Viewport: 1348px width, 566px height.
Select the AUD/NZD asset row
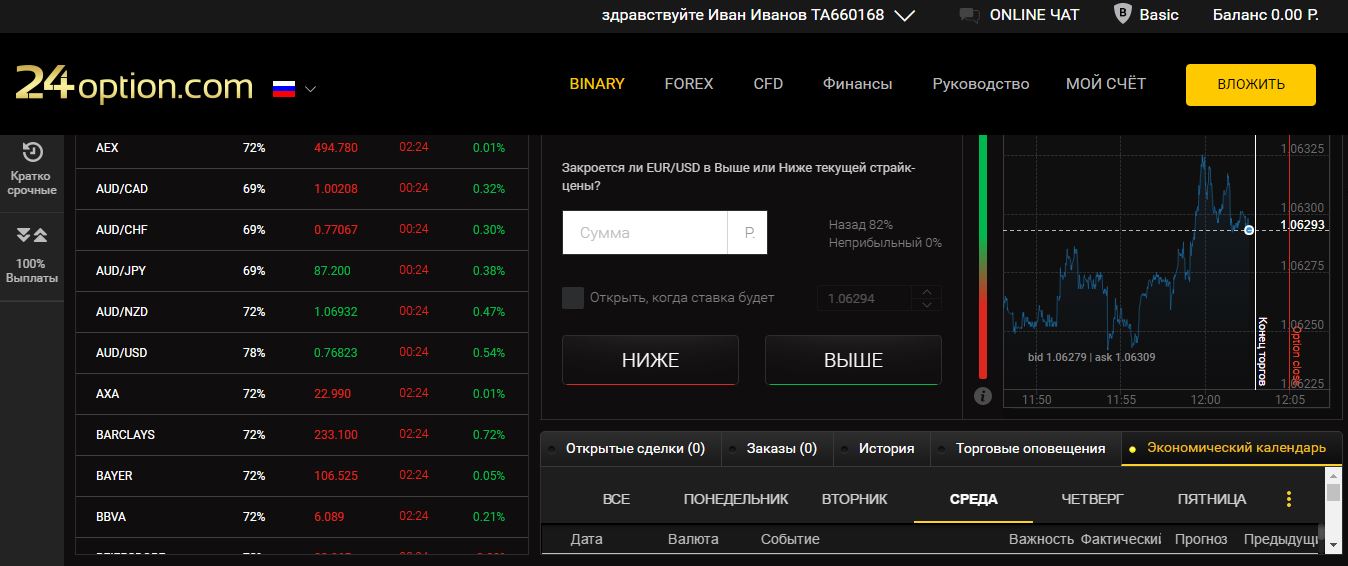[301, 311]
